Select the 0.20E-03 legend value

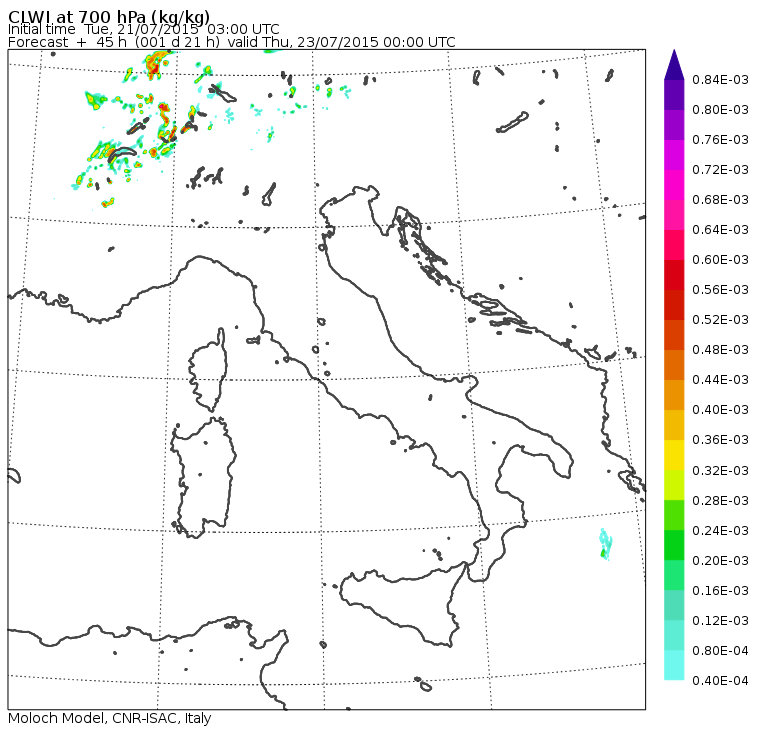tap(720, 561)
